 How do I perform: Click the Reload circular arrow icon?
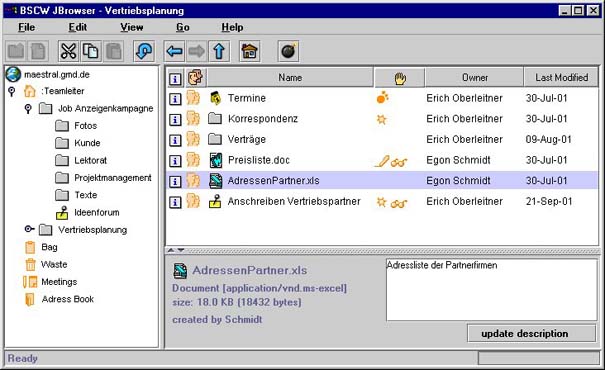(x=144, y=51)
